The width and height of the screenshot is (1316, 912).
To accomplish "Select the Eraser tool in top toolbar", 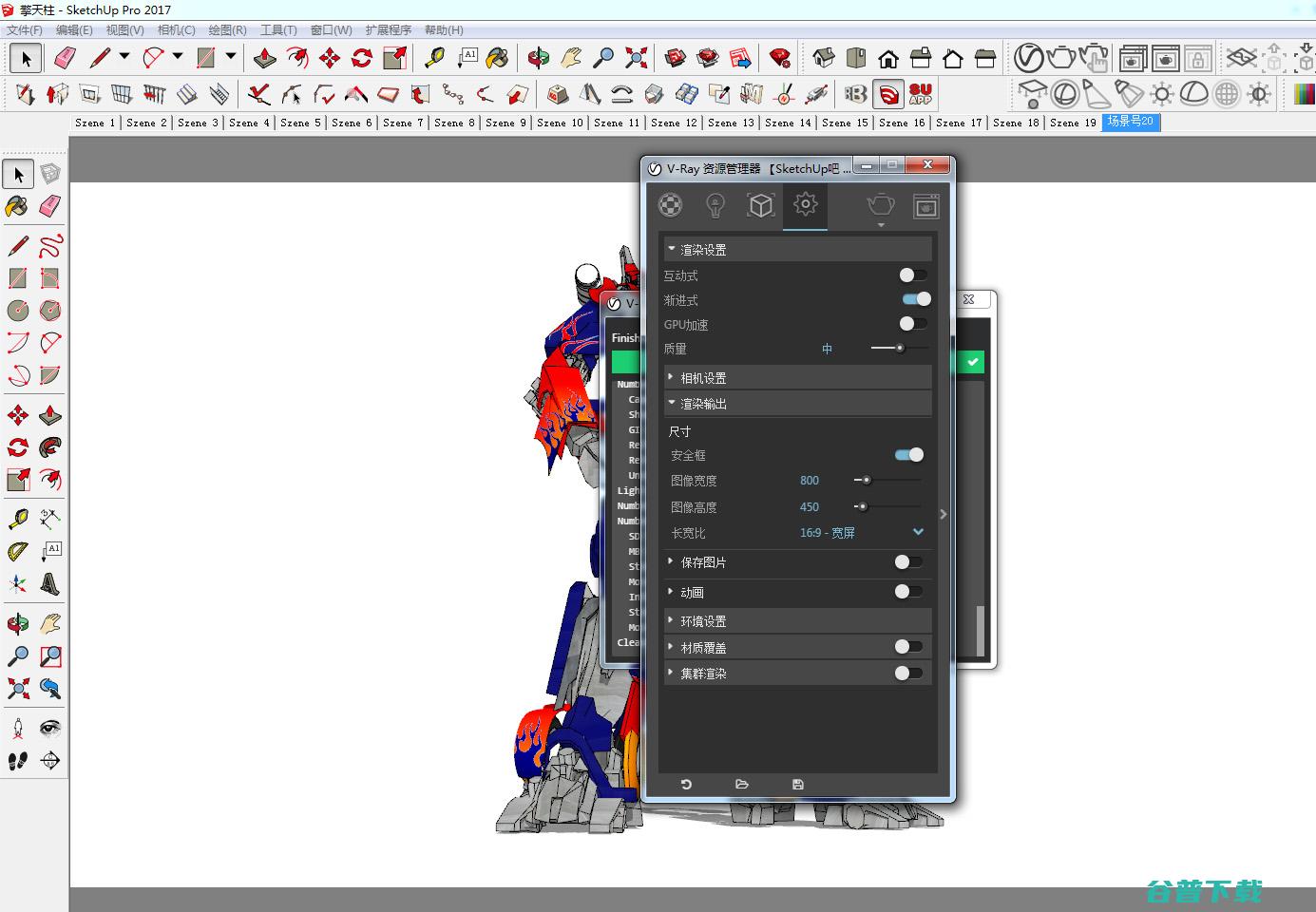I will (64, 58).
